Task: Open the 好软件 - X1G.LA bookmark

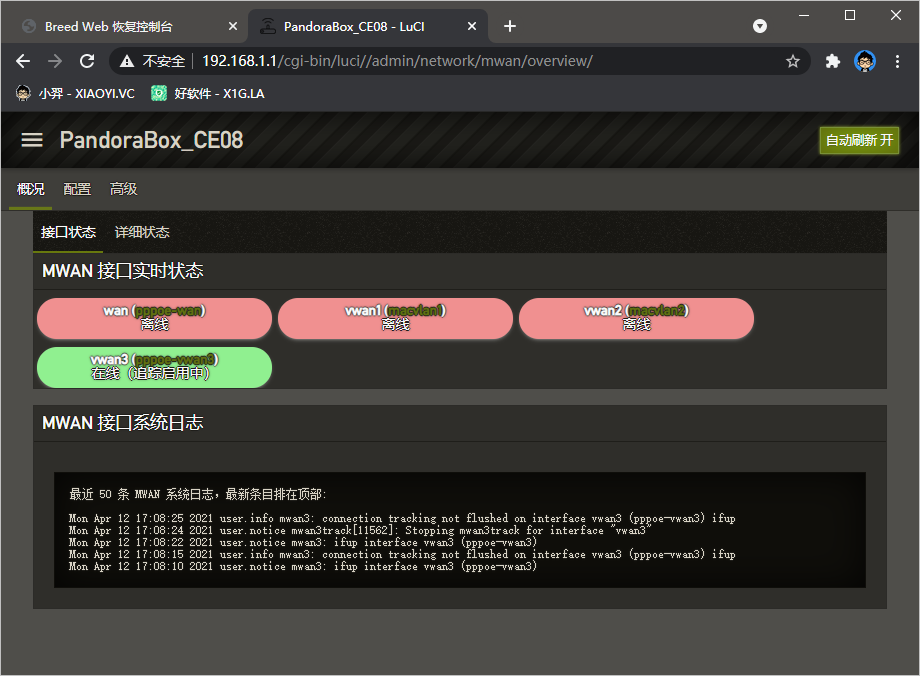Action: [208, 93]
